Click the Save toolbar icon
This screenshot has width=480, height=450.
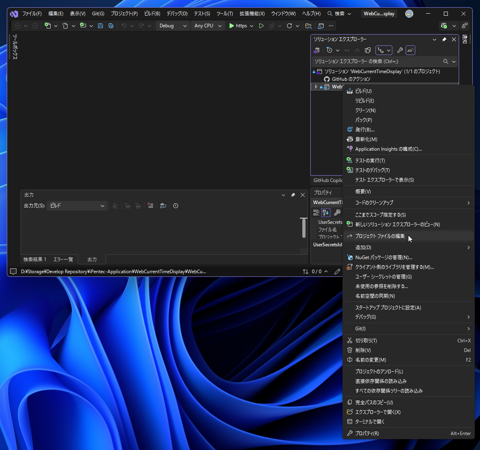(100, 26)
